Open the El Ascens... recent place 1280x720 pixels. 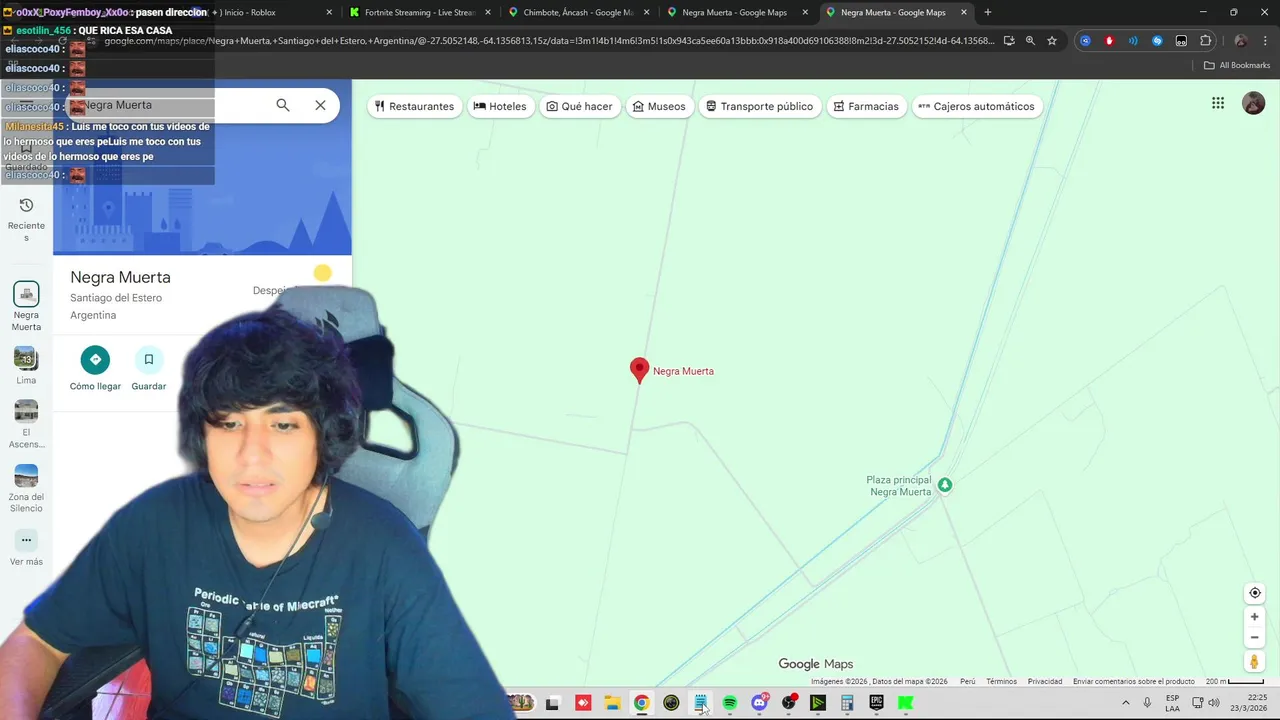(26, 424)
